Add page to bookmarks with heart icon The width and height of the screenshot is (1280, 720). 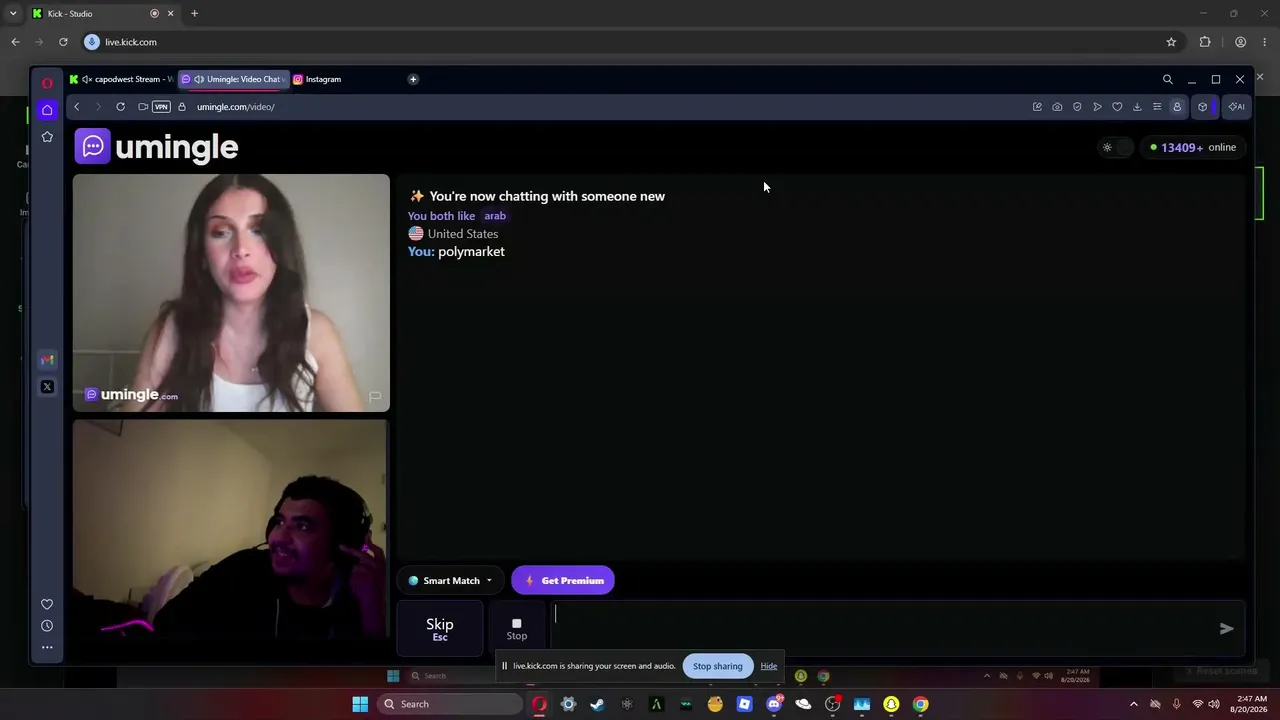(x=1117, y=107)
